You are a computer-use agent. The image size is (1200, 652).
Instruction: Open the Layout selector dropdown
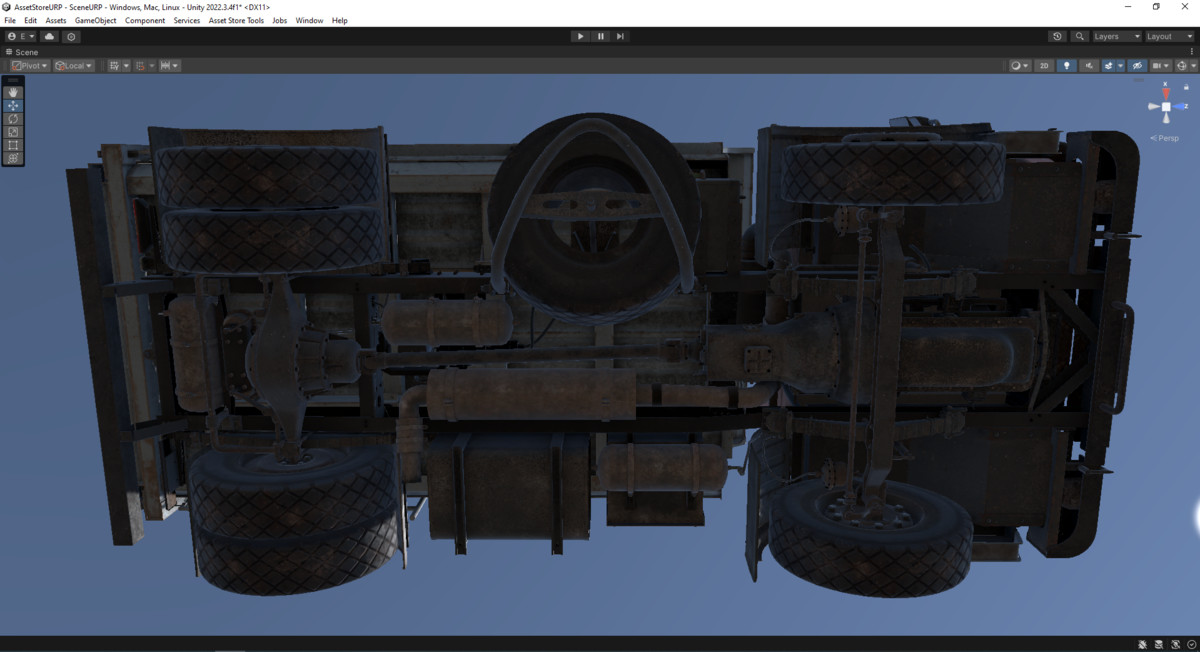click(x=1166, y=36)
